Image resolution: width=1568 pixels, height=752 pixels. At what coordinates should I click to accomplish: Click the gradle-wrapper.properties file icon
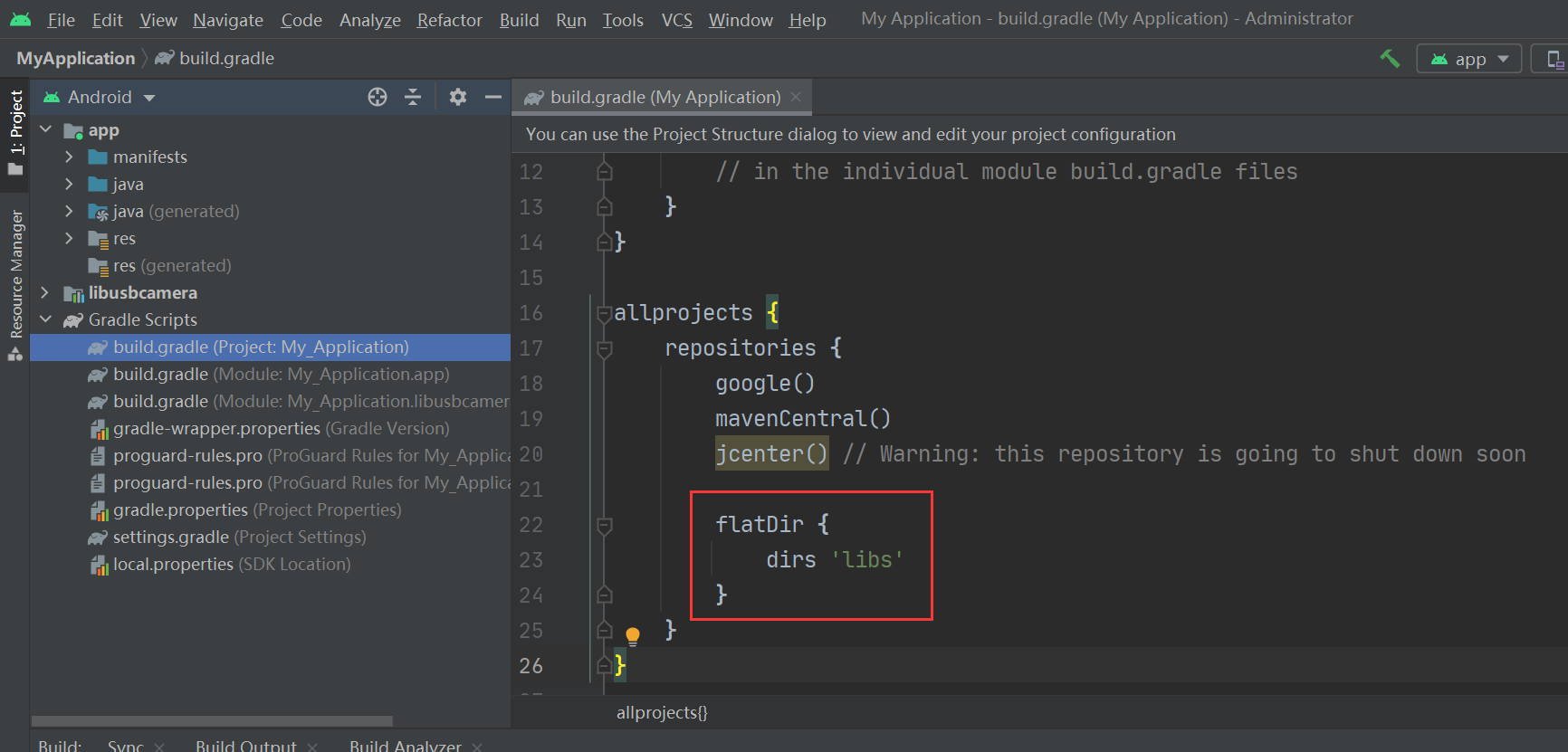(x=98, y=429)
